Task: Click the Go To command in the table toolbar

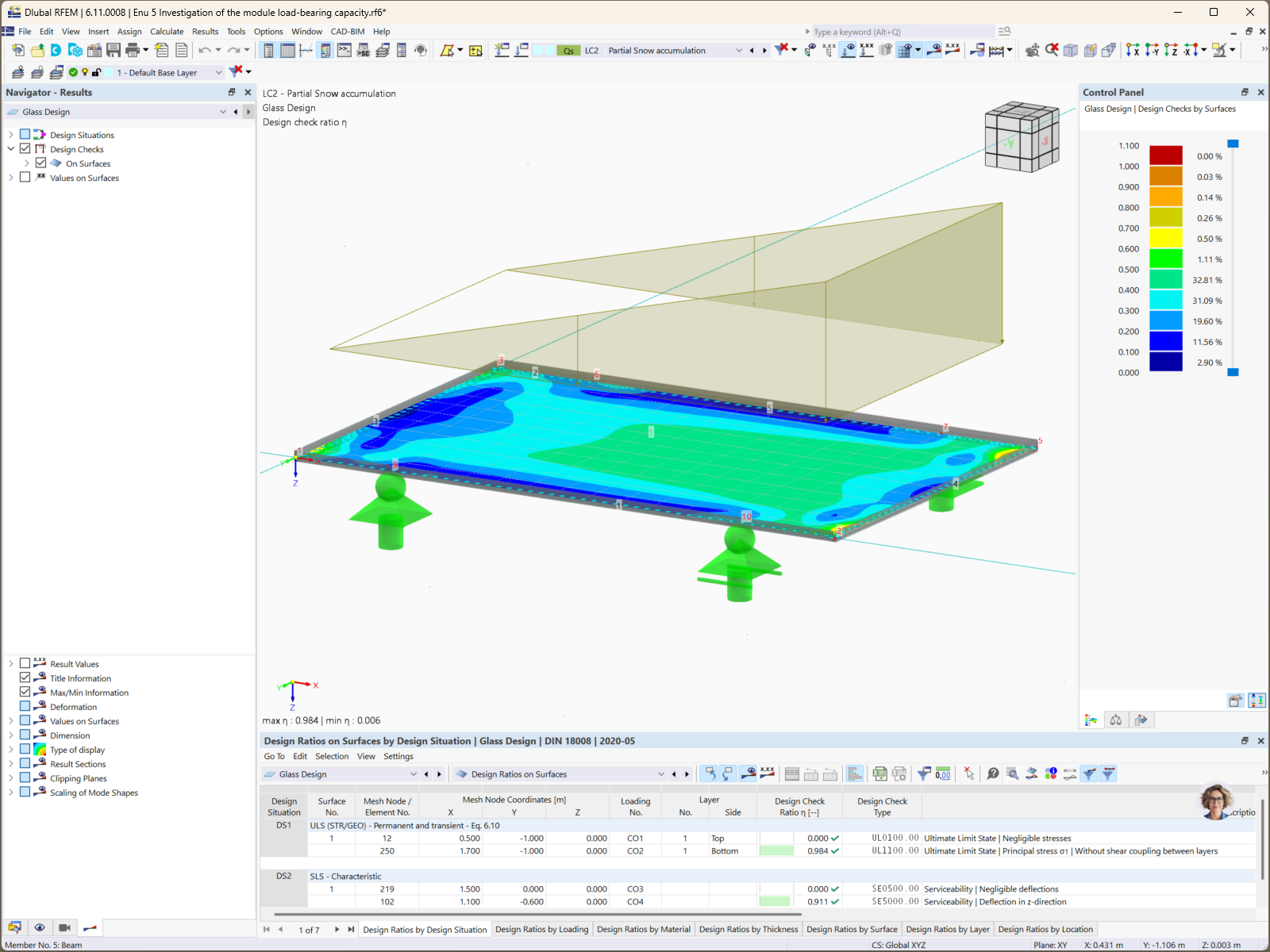Action: click(x=274, y=756)
